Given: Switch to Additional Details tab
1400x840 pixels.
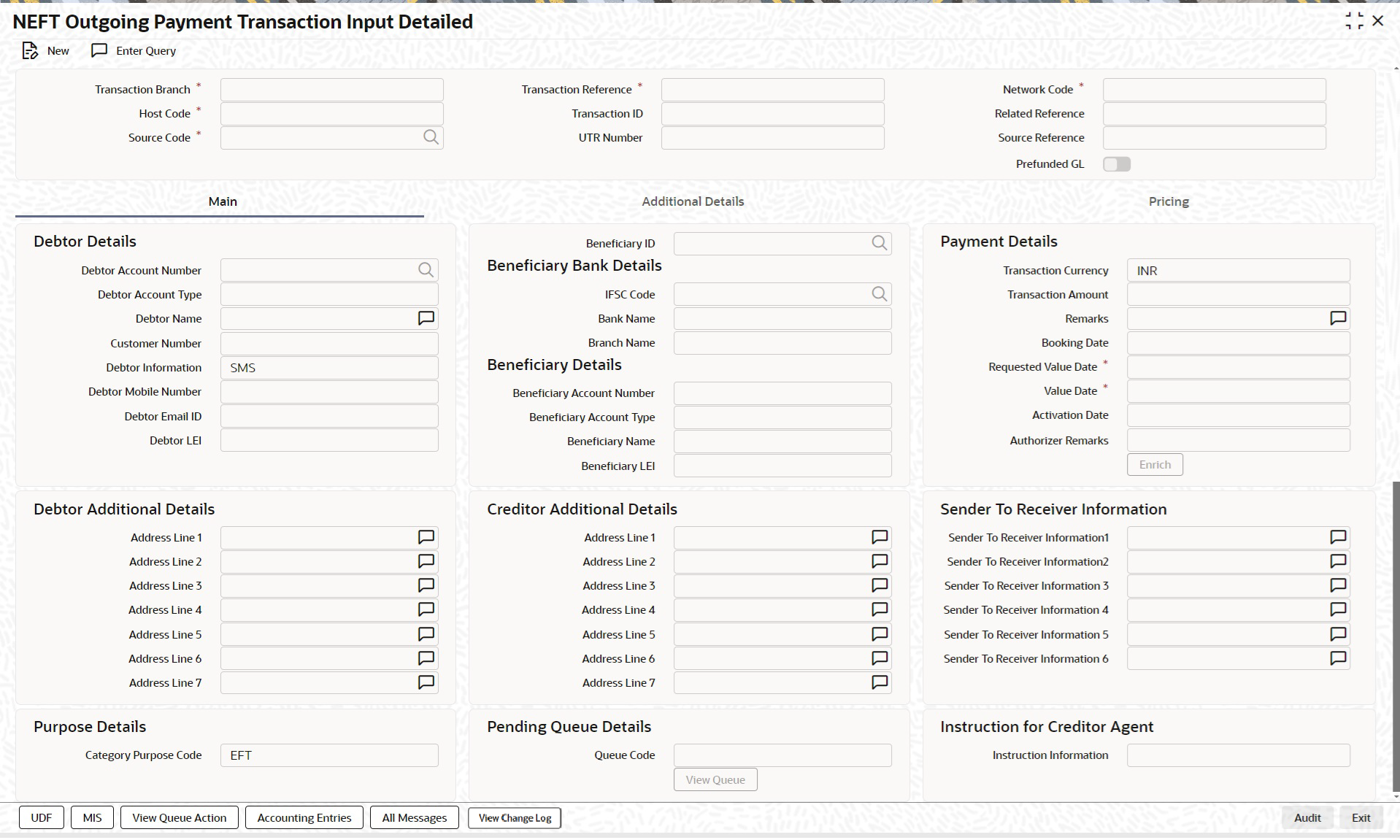Looking at the screenshot, I should [693, 201].
